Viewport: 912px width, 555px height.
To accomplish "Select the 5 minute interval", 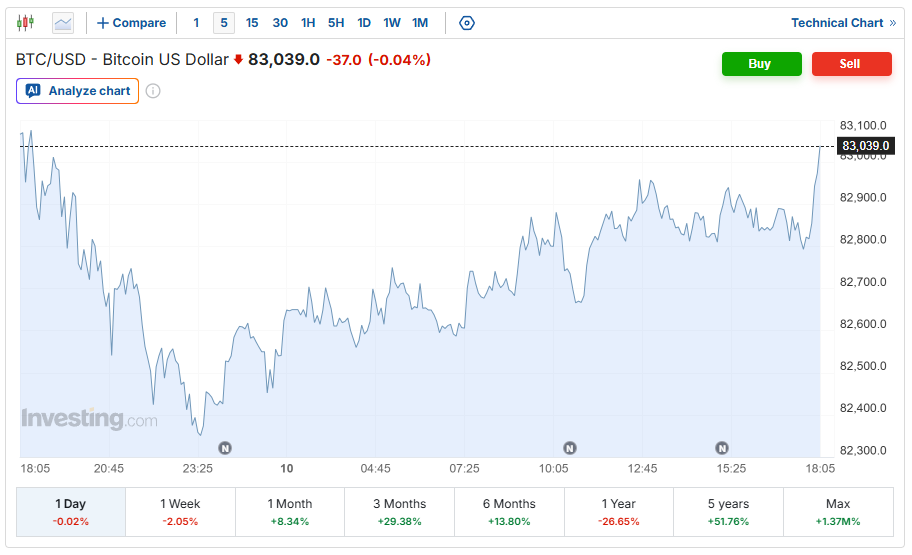I will click(x=224, y=23).
